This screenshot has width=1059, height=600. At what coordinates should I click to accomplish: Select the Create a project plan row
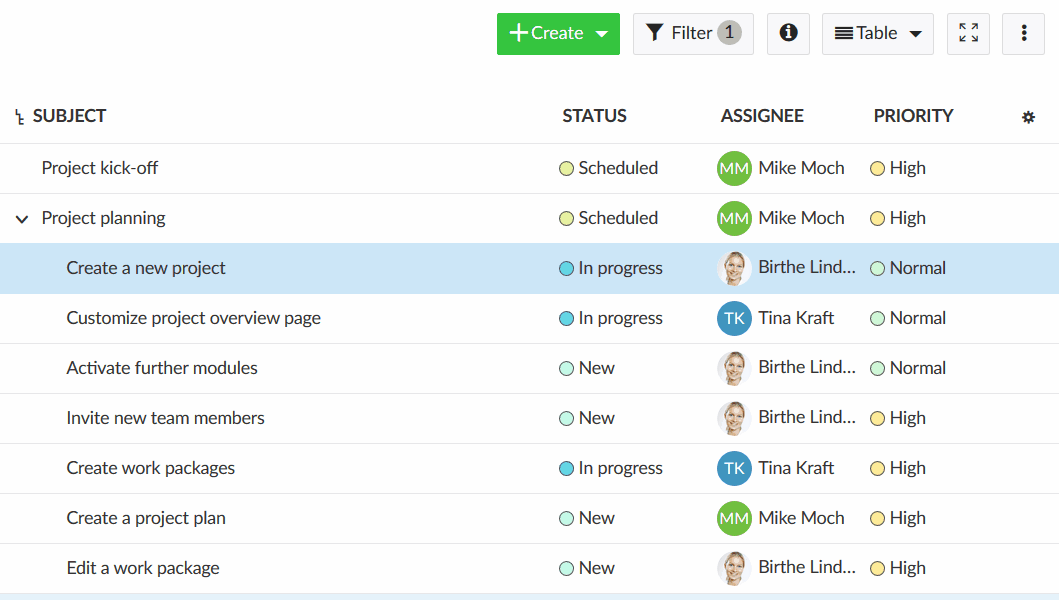click(530, 518)
